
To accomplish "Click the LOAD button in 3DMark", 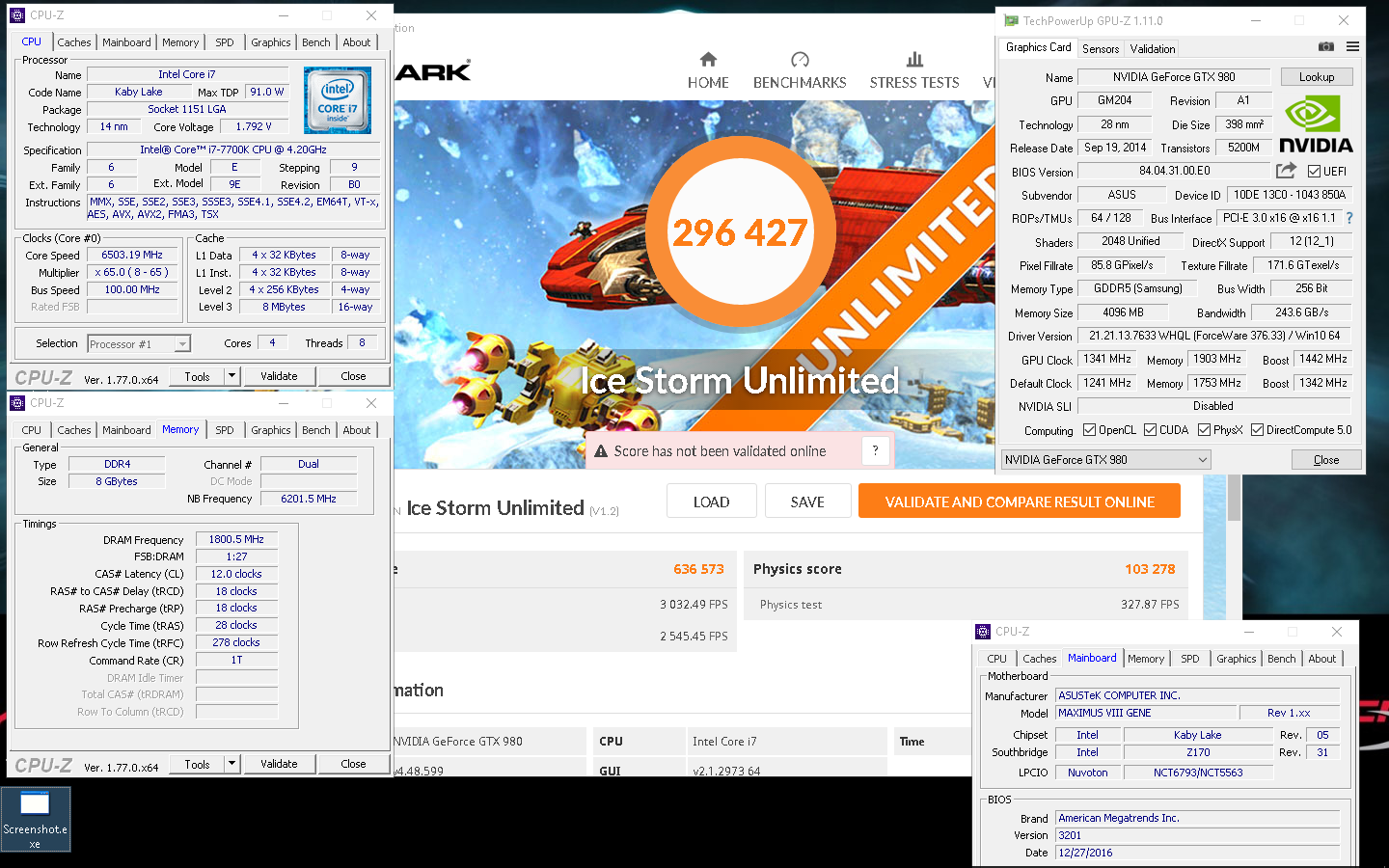I will pos(711,502).
